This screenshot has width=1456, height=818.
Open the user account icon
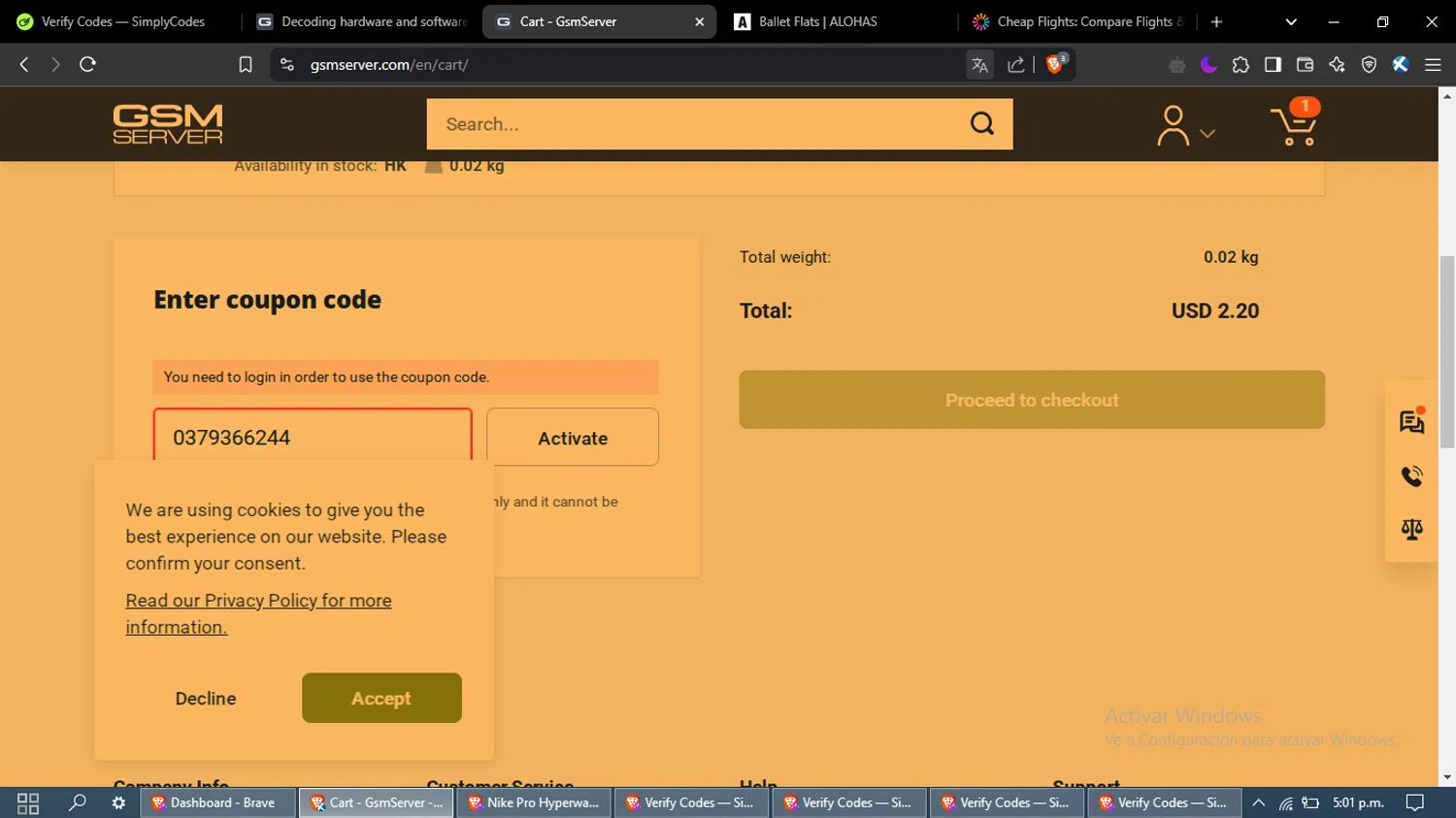click(1173, 125)
